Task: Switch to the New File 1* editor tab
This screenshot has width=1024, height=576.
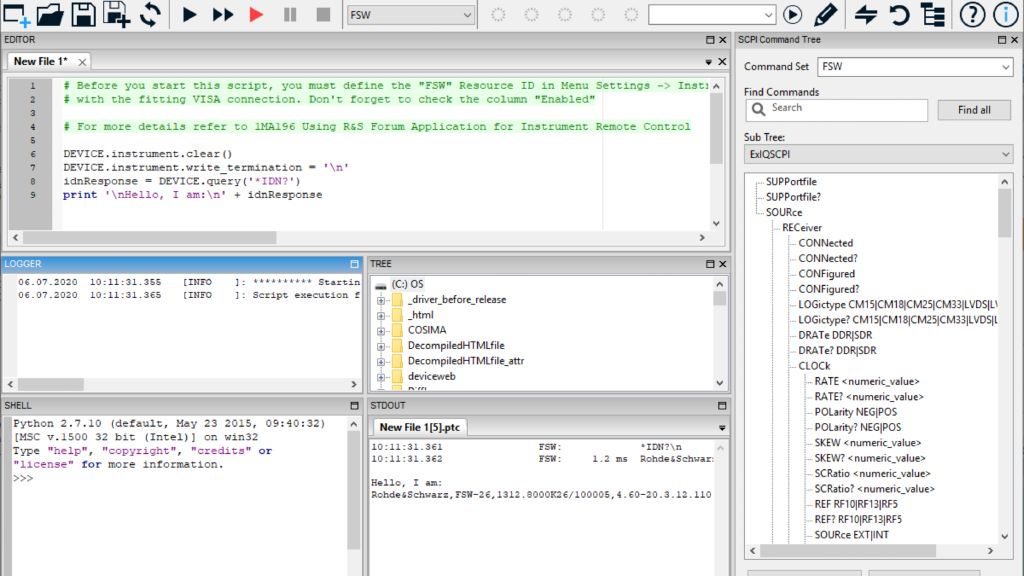Action: pyautogui.click(x=41, y=61)
